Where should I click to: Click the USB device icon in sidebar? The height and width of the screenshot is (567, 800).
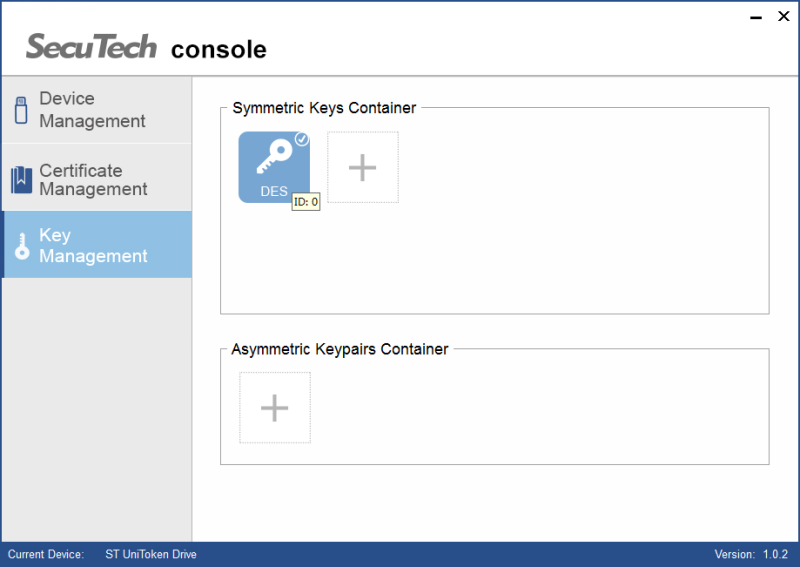[x=21, y=110]
